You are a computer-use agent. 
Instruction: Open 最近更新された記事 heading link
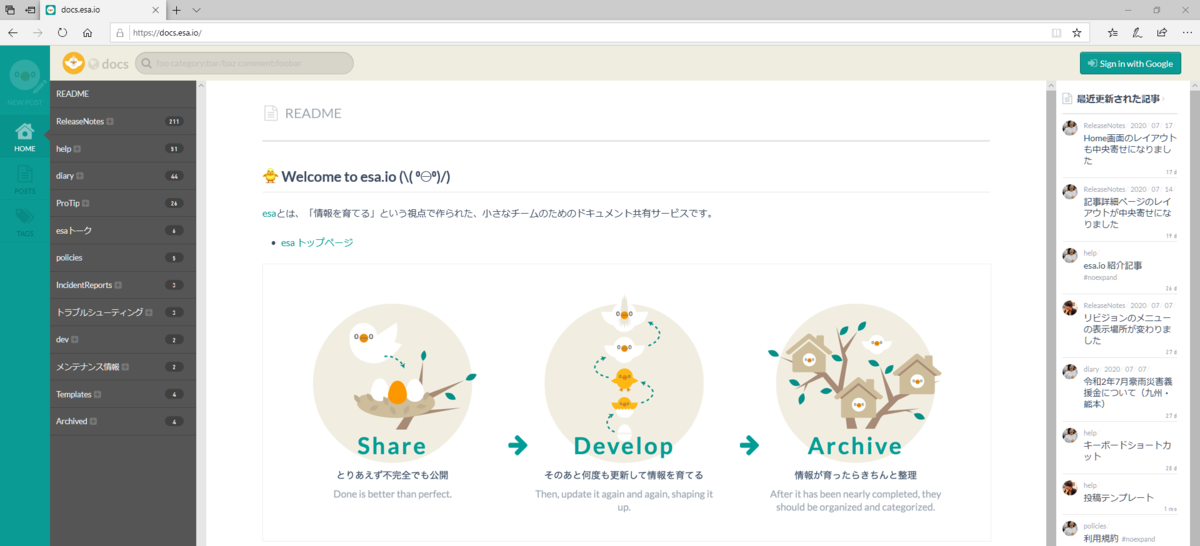[x=1118, y=99]
